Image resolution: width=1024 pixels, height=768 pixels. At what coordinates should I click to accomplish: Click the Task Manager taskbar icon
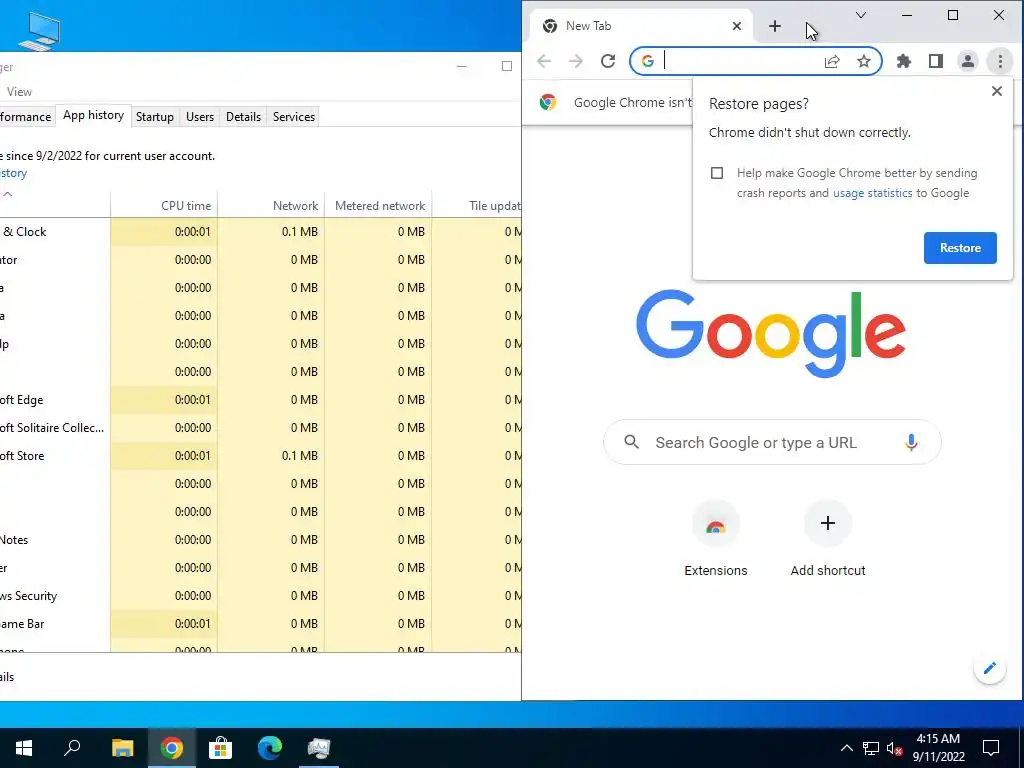click(x=319, y=748)
